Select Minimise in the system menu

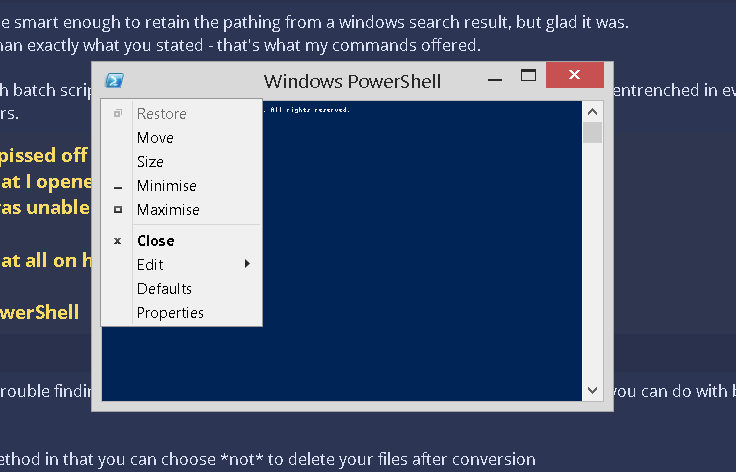pos(182,186)
